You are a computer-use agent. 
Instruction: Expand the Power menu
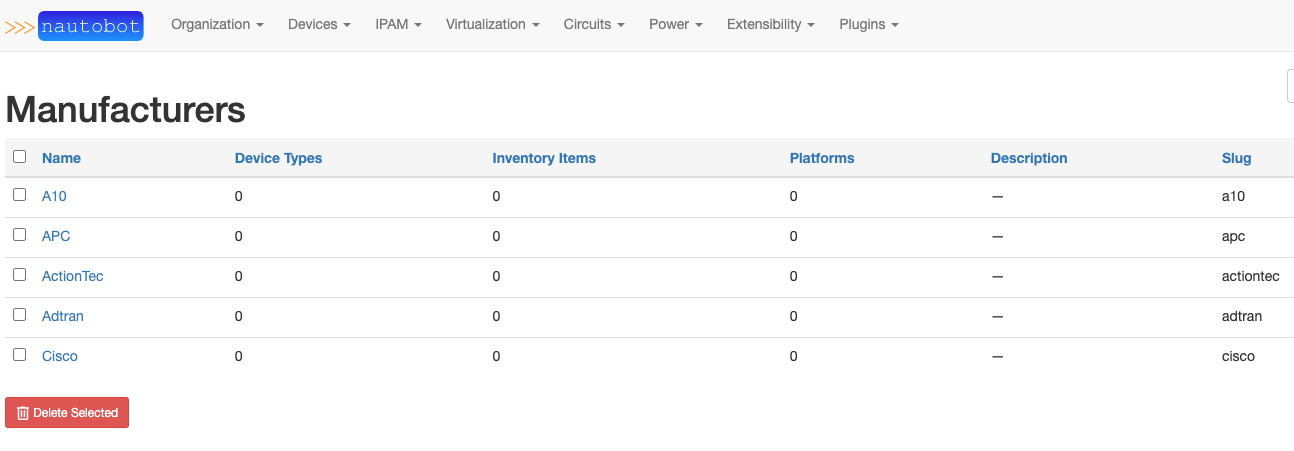(x=675, y=24)
